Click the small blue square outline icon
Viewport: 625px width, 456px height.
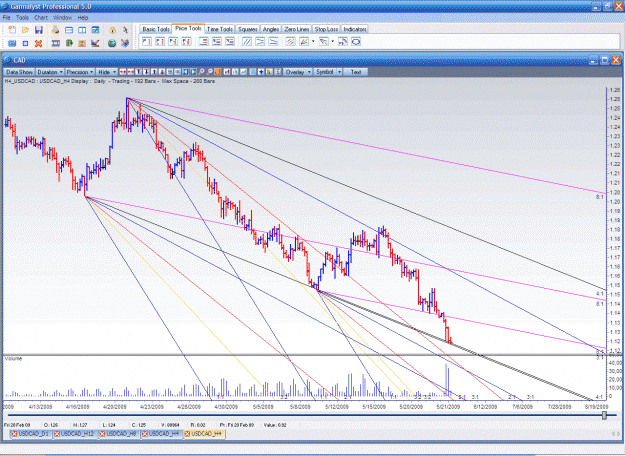(25, 43)
